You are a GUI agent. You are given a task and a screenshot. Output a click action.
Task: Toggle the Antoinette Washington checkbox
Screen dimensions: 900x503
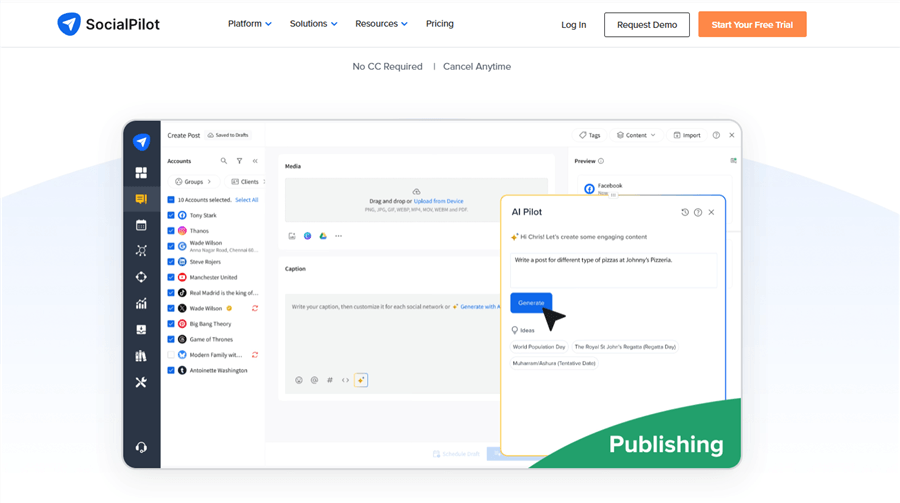[x=170, y=370]
